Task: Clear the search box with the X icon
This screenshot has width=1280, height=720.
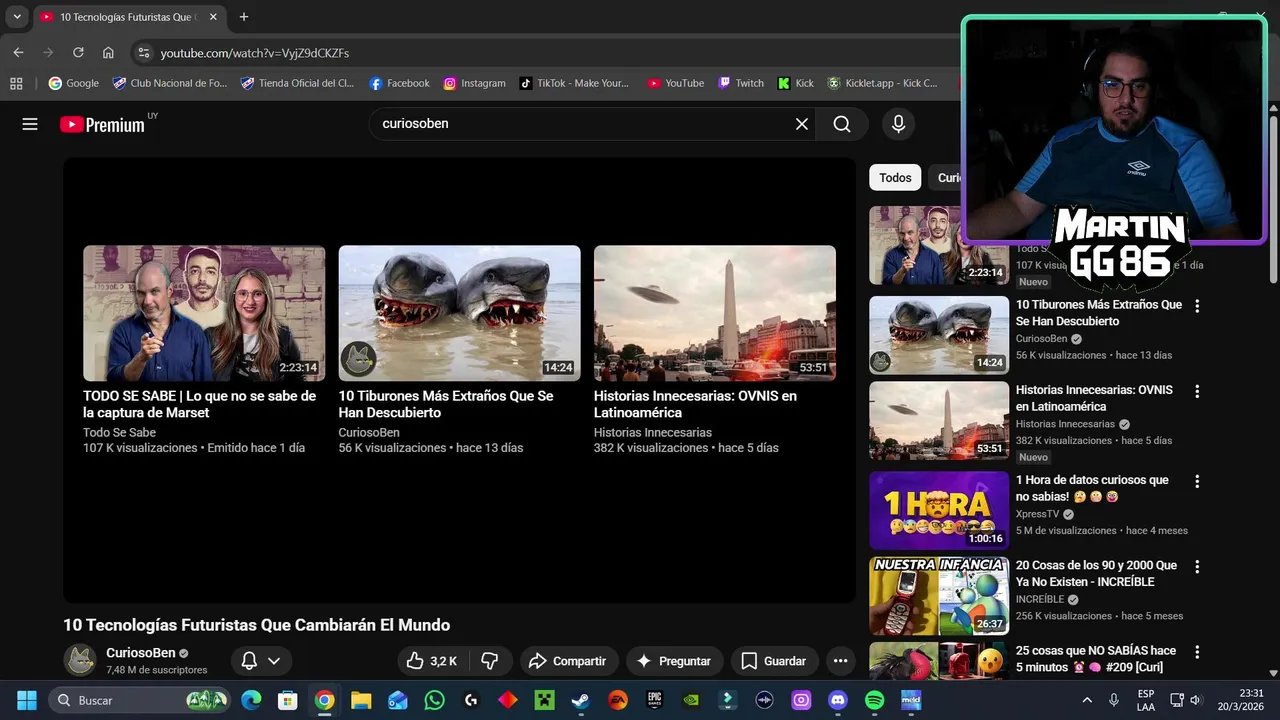Action: (802, 124)
